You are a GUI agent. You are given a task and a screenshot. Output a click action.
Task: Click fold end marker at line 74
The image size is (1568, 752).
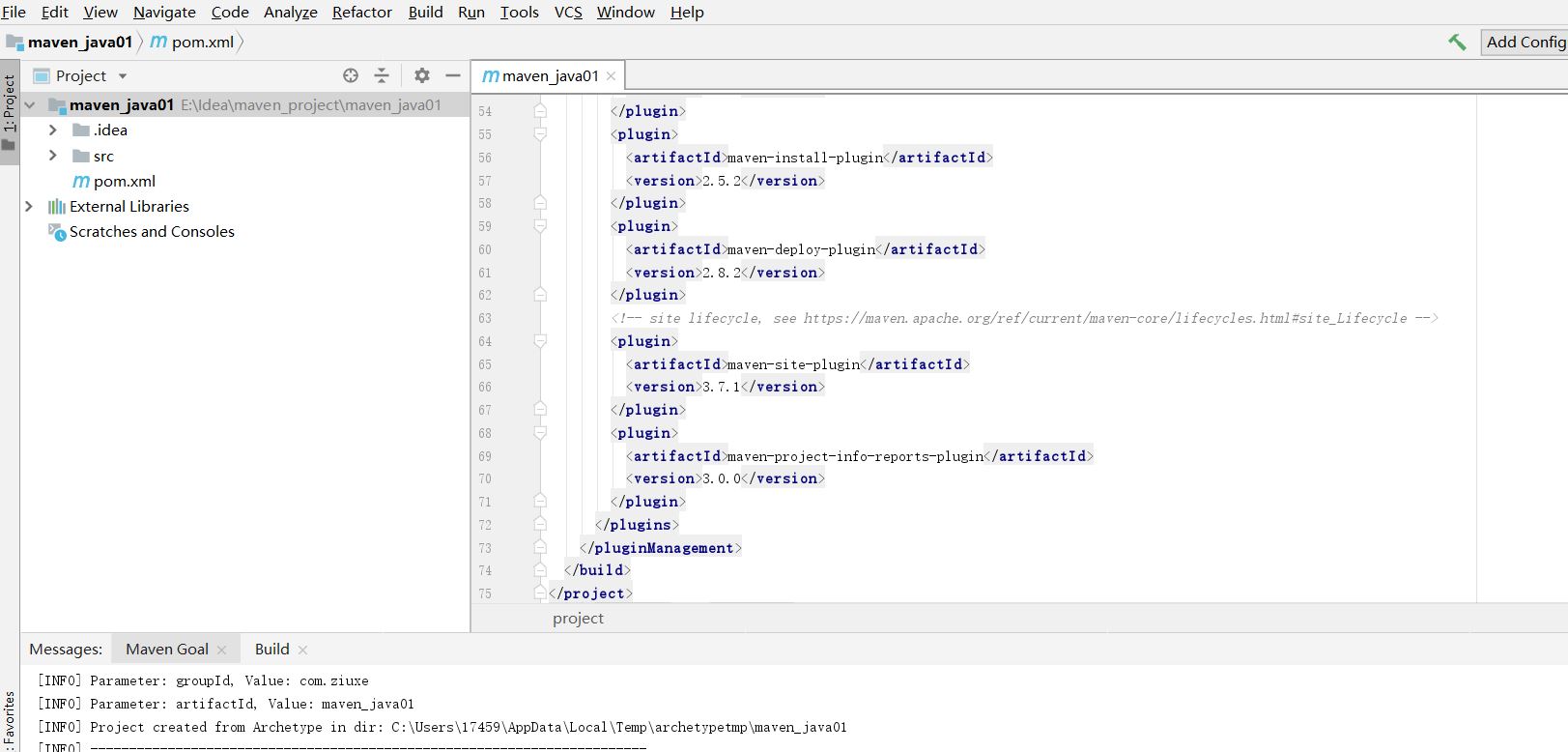pos(540,570)
